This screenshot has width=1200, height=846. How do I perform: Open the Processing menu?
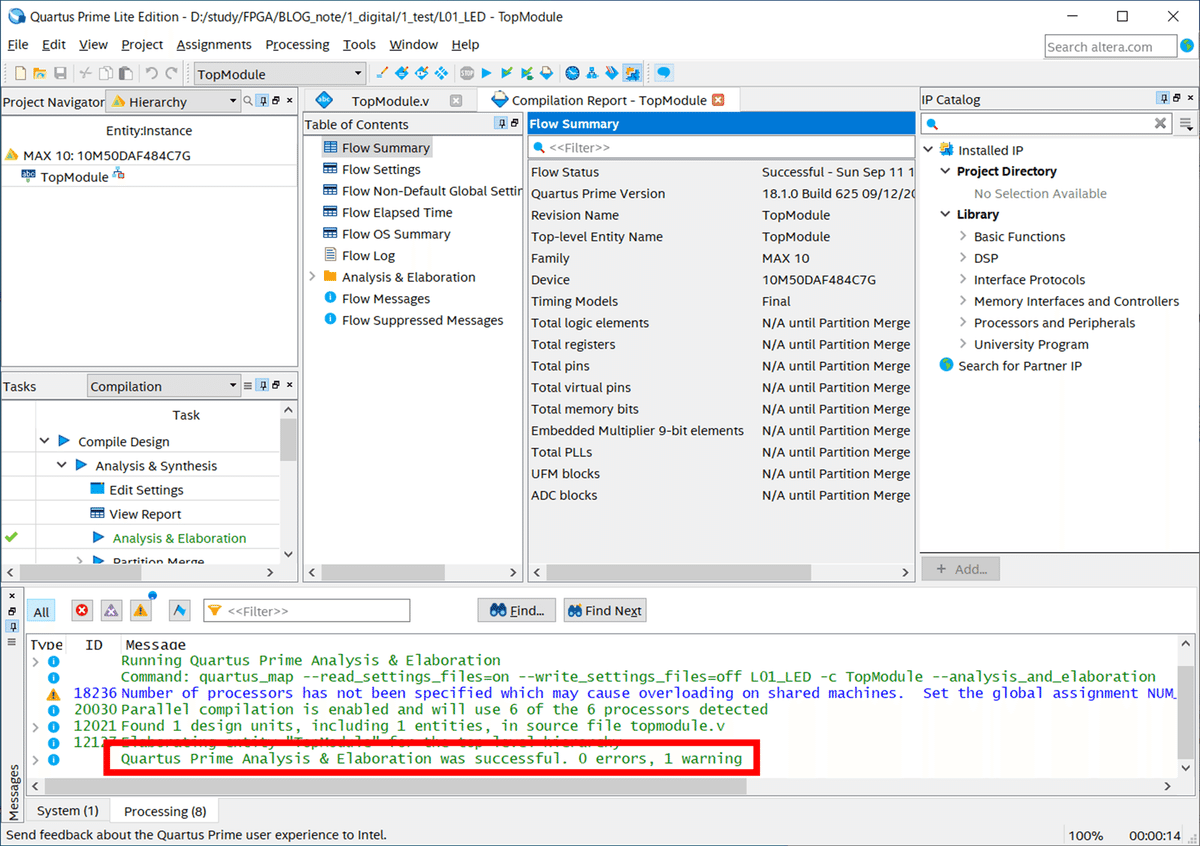pyautogui.click(x=297, y=45)
